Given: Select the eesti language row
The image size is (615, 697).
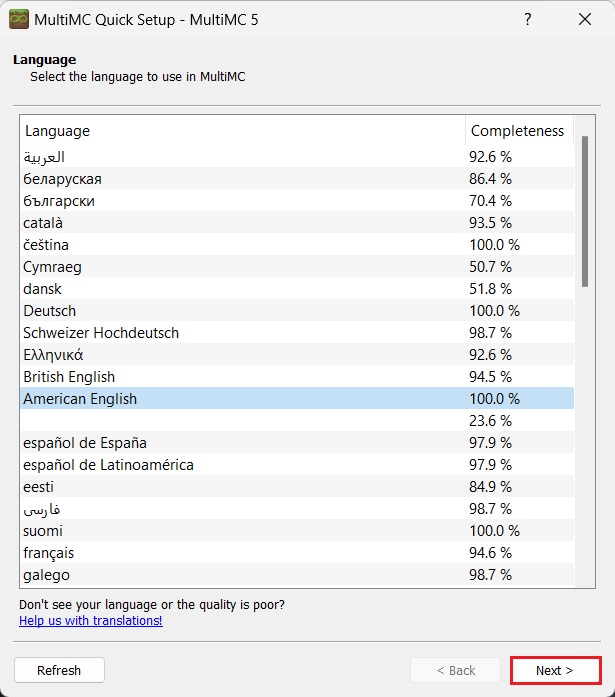Looking at the screenshot, I should pyautogui.click(x=297, y=487).
